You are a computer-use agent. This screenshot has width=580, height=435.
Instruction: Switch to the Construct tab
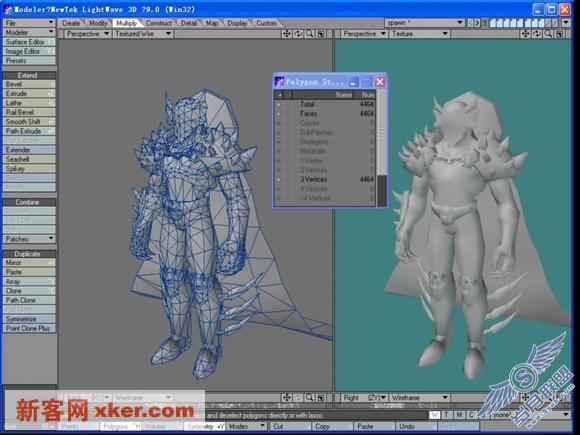159,23
